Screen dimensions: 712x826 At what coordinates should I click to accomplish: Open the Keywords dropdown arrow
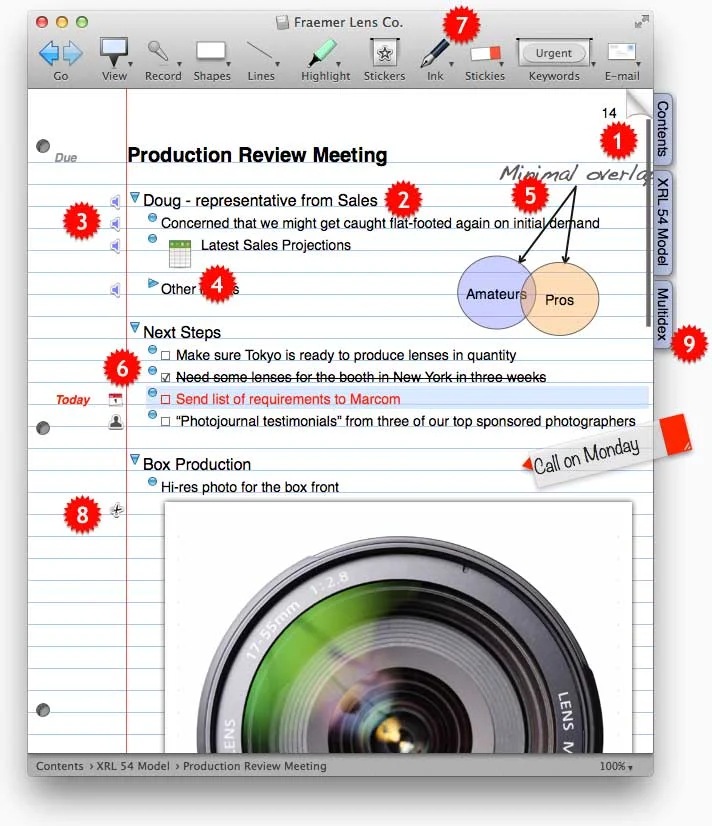pyautogui.click(x=594, y=64)
